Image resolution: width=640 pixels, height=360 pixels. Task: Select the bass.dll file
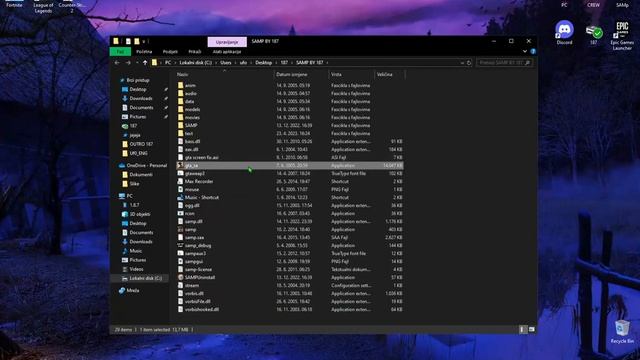pyautogui.click(x=290, y=141)
